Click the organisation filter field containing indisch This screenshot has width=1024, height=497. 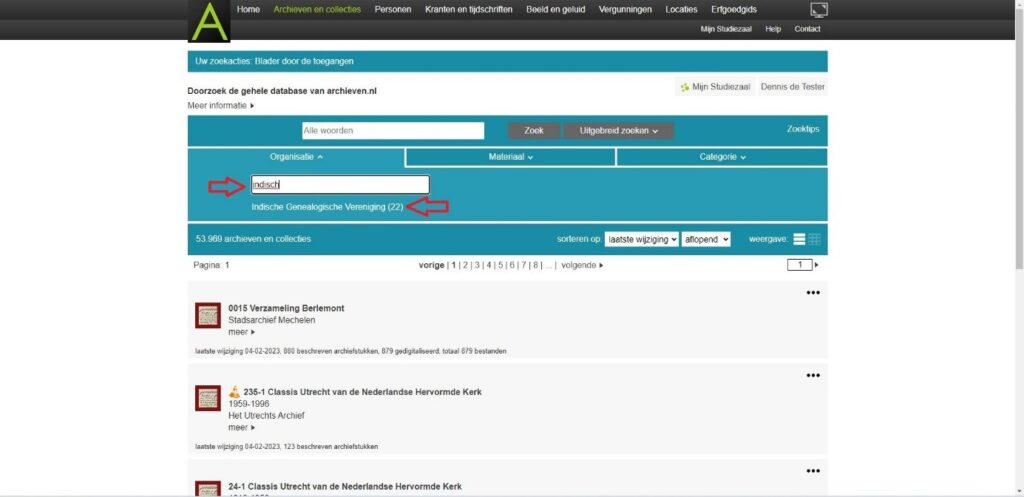click(x=340, y=185)
